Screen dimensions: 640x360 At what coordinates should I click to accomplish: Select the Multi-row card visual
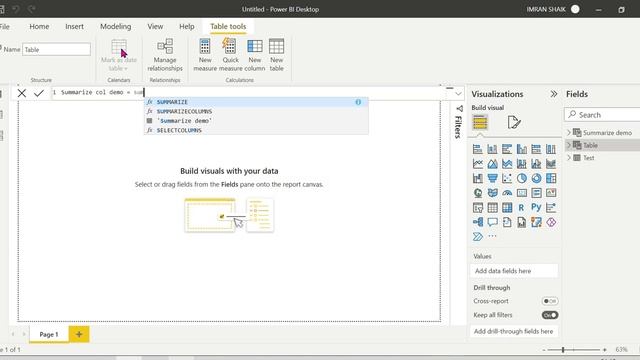click(x=536, y=193)
